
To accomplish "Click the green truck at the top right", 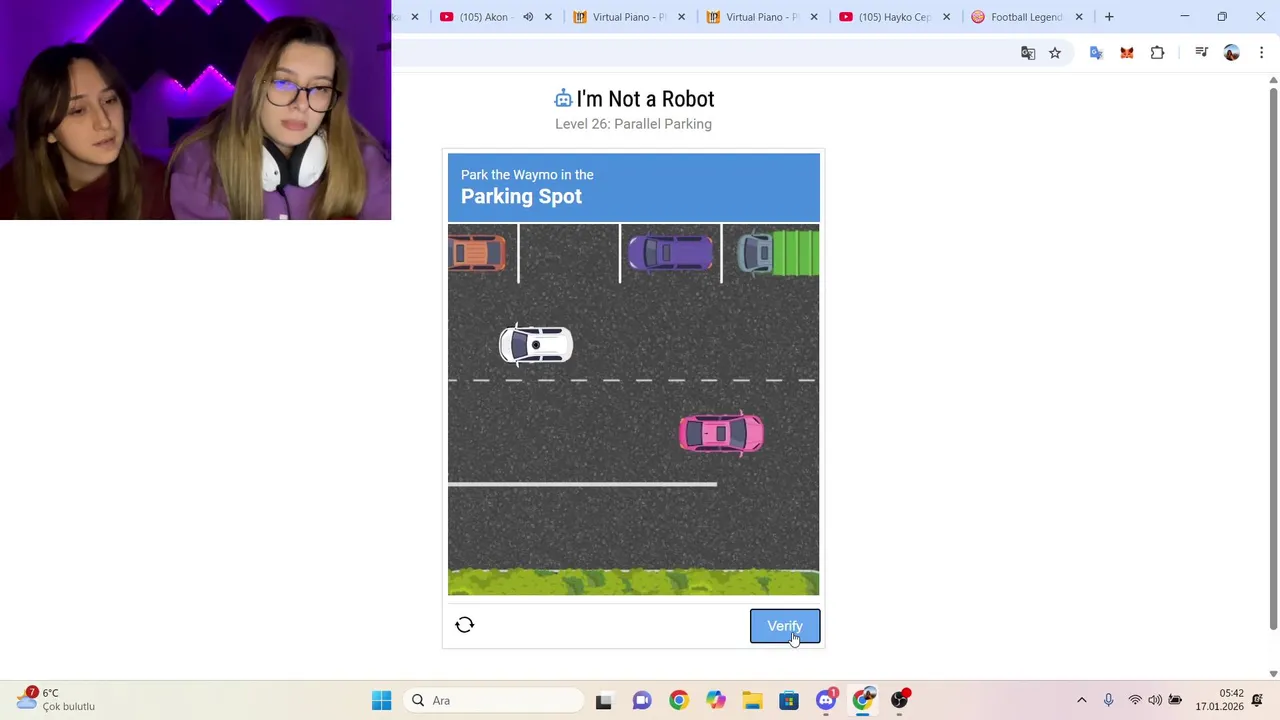I will point(778,252).
